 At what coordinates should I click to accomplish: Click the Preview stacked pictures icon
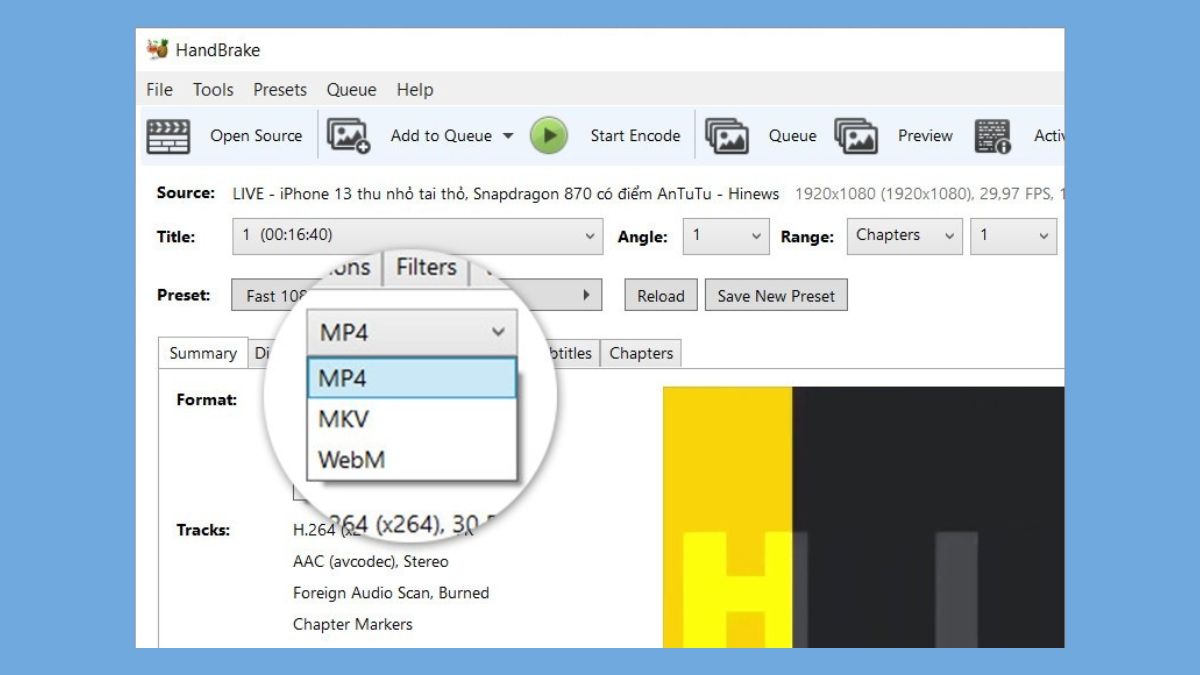[856, 136]
